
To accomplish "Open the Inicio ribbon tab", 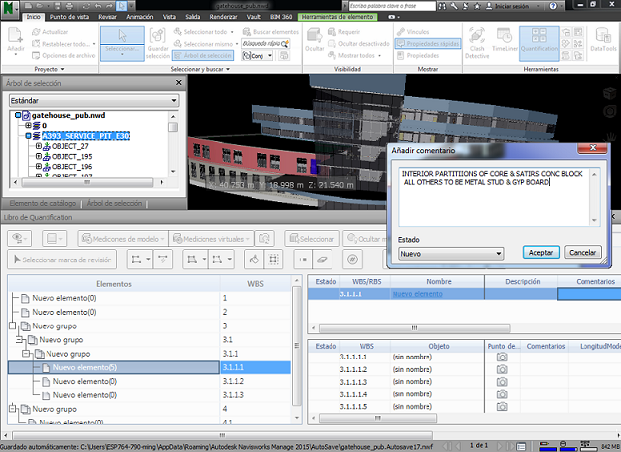I will [34, 17].
